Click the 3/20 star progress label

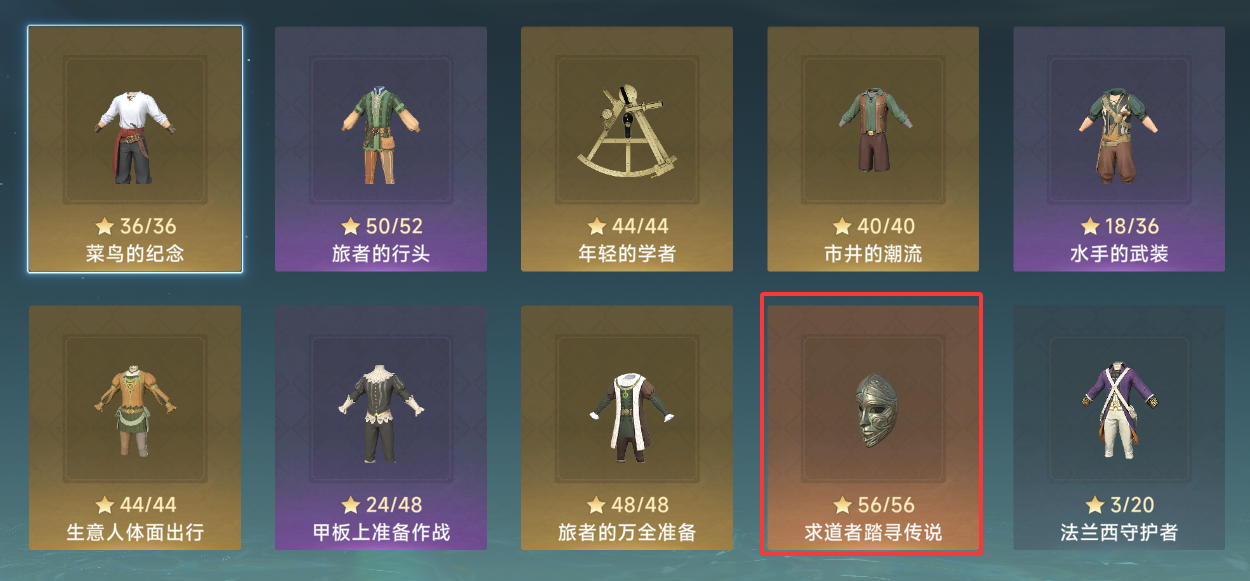click(x=1119, y=505)
